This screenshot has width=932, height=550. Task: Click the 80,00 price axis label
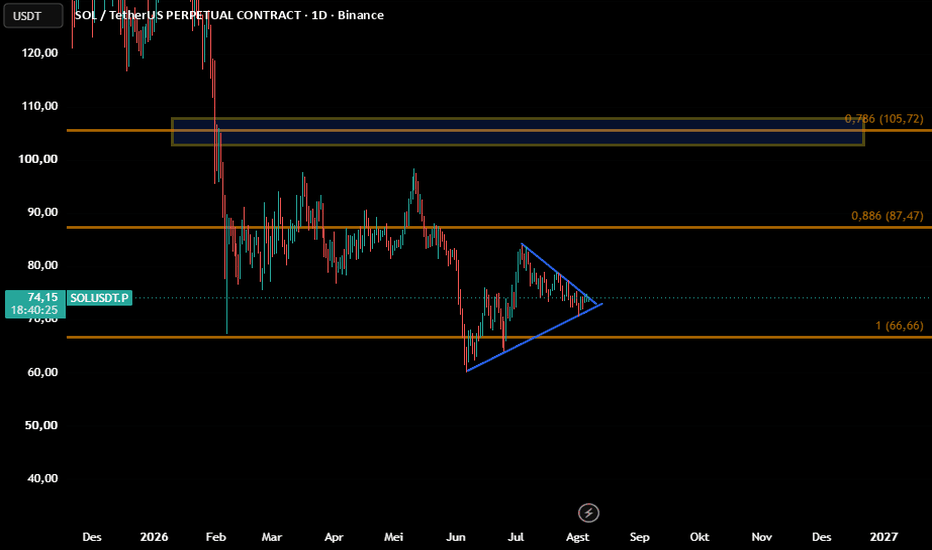(x=42, y=265)
